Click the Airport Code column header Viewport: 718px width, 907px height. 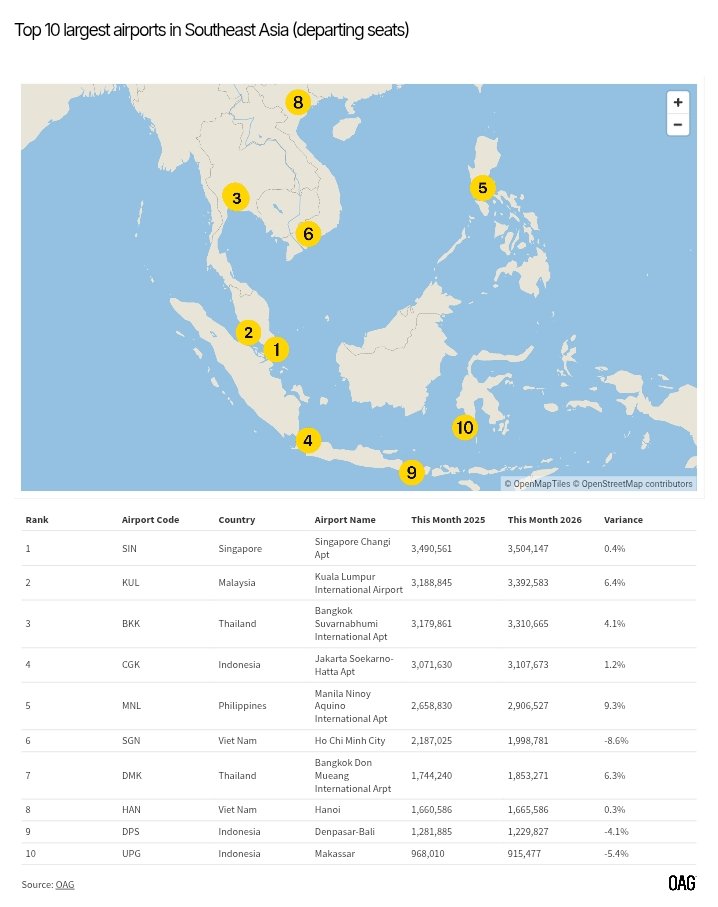pos(150,519)
